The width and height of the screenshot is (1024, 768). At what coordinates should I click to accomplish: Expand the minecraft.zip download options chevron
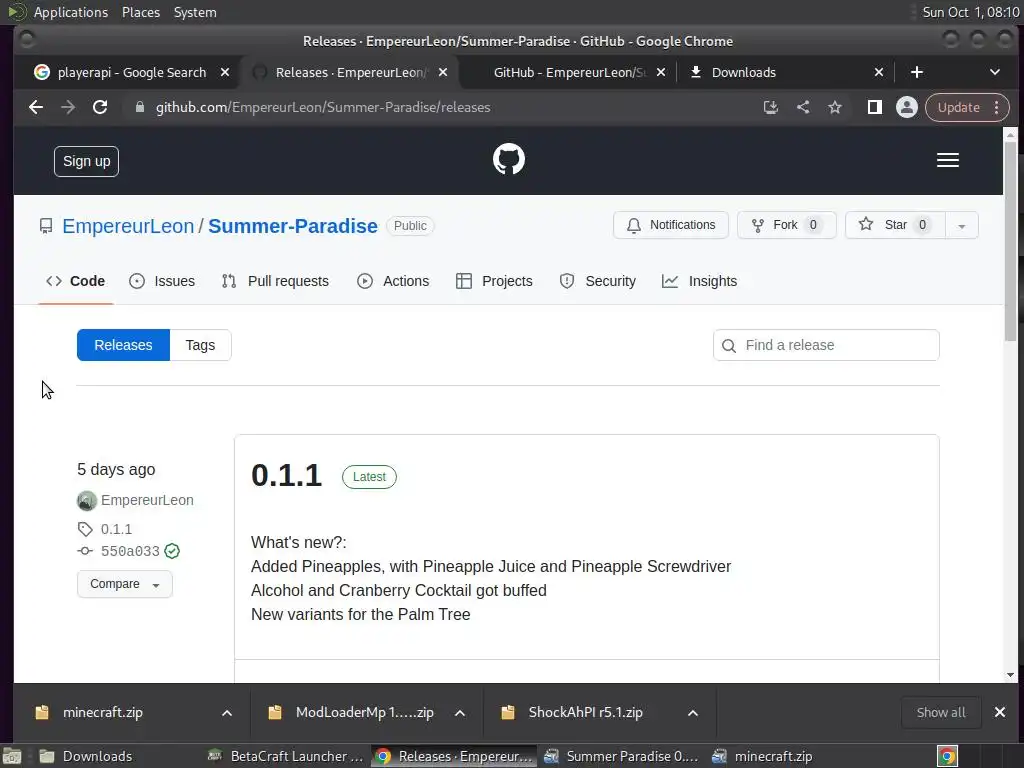(x=227, y=712)
